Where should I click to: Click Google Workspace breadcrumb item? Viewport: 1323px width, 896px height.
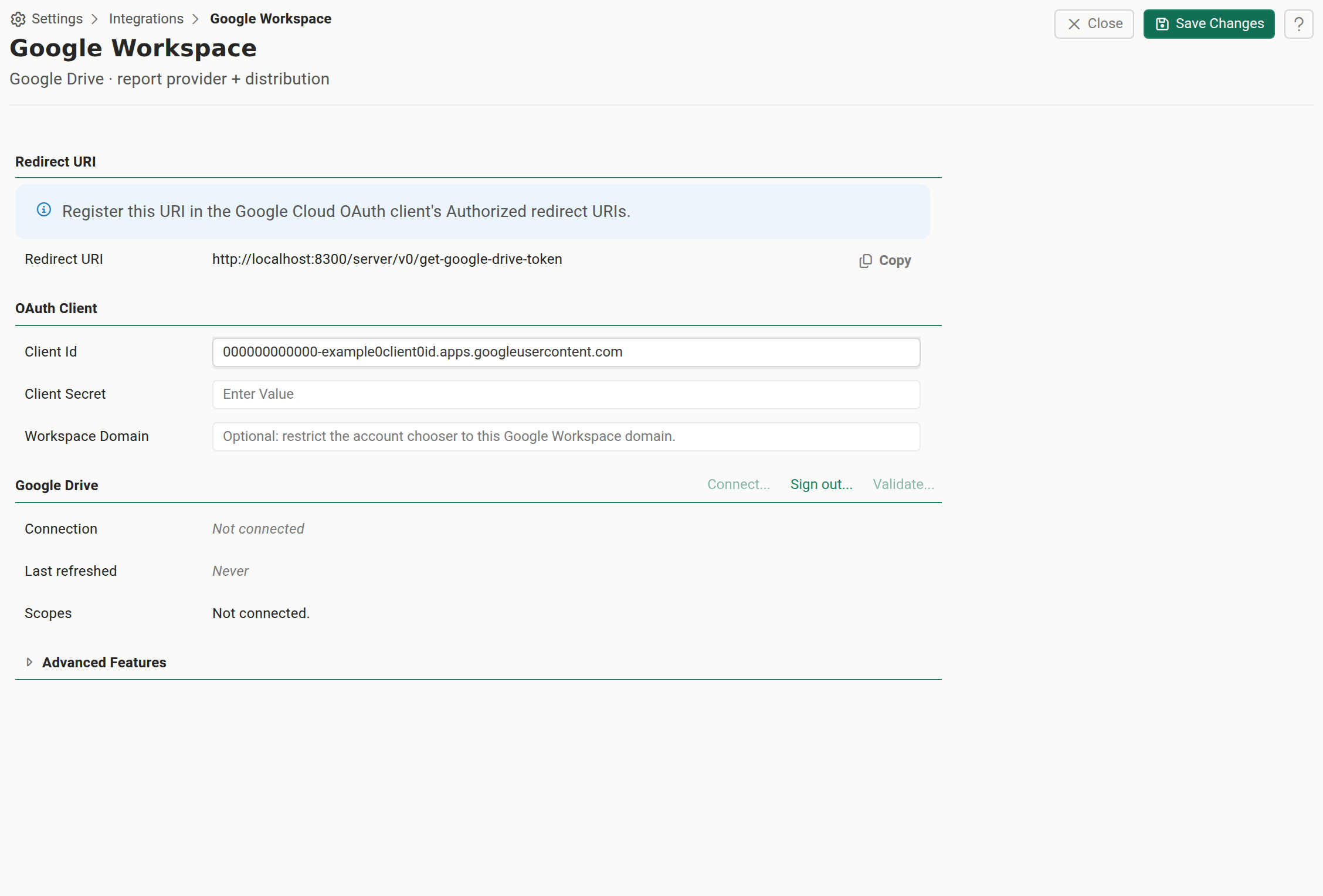(x=270, y=19)
